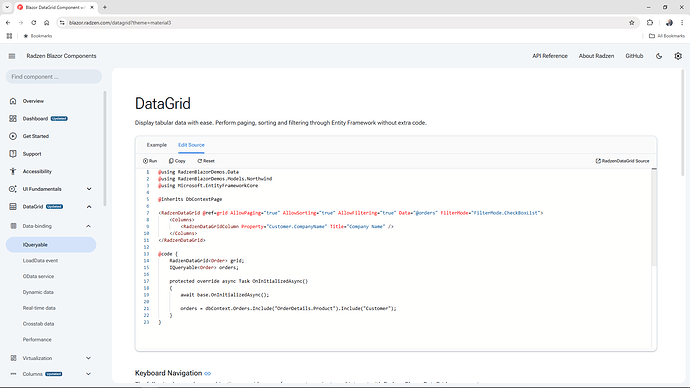Toggle the sidebar using the hamburger icon
This screenshot has height=388, width=690.
12,56
